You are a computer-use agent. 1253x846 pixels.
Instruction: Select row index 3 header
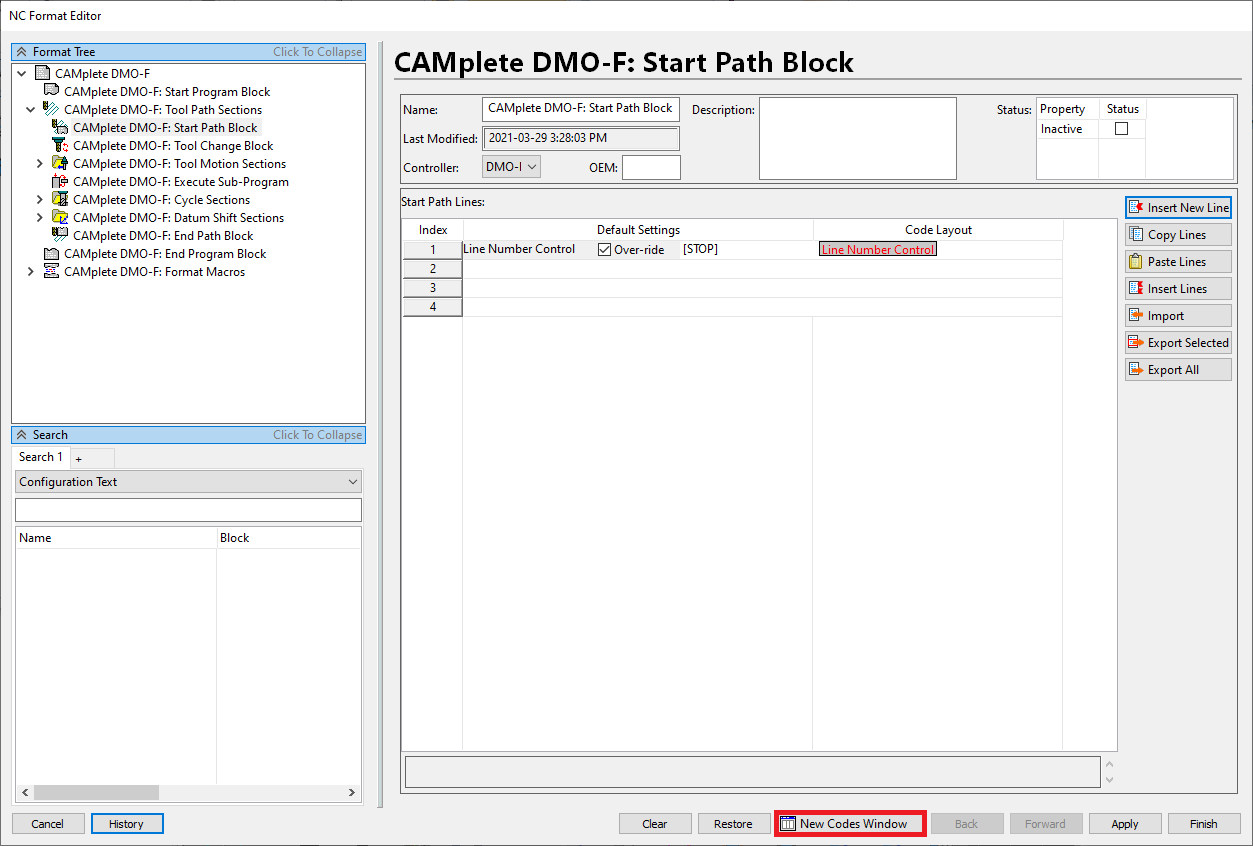tap(433, 288)
